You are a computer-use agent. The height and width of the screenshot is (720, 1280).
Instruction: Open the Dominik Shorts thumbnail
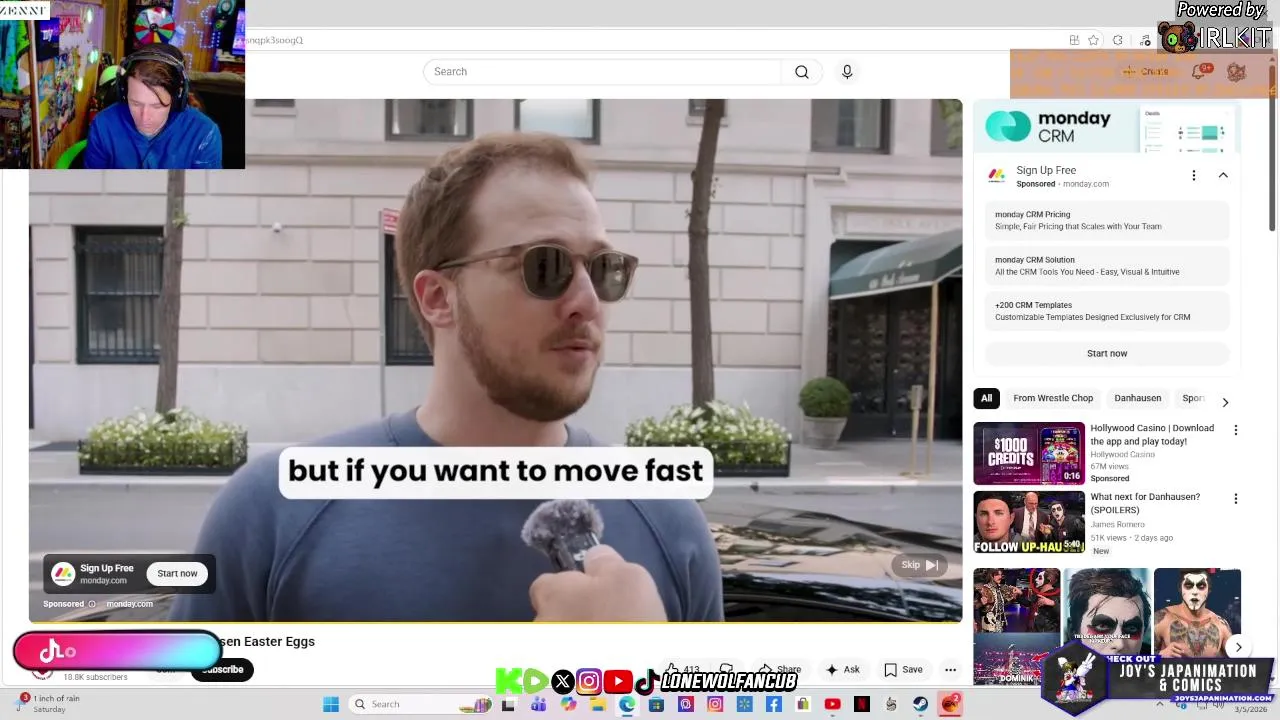point(1016,626)
